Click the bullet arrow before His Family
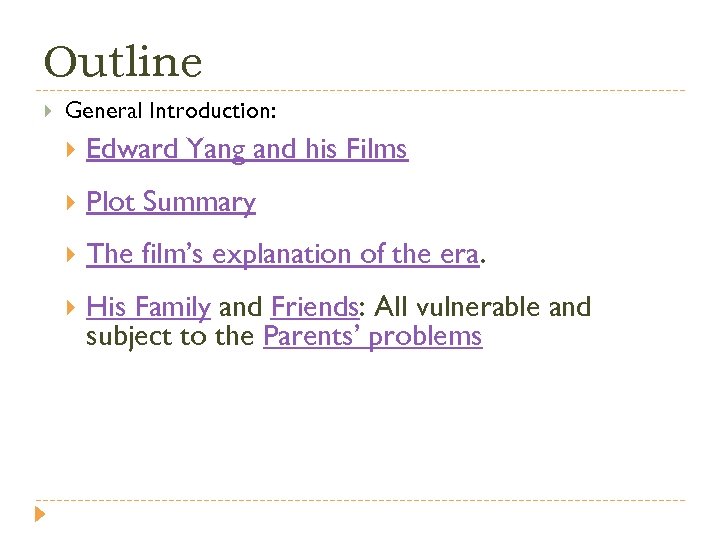The image size is (720, 540). click(x=69, y=307)
